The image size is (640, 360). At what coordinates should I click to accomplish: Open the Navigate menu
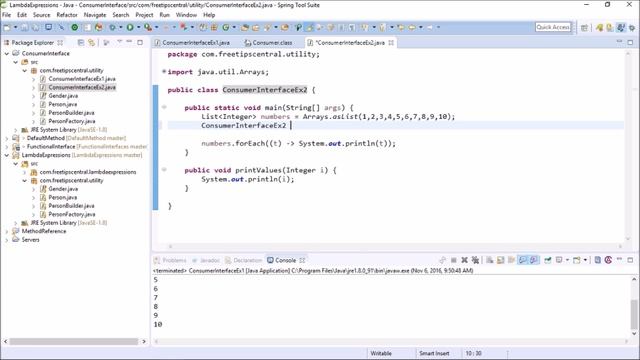95,15
